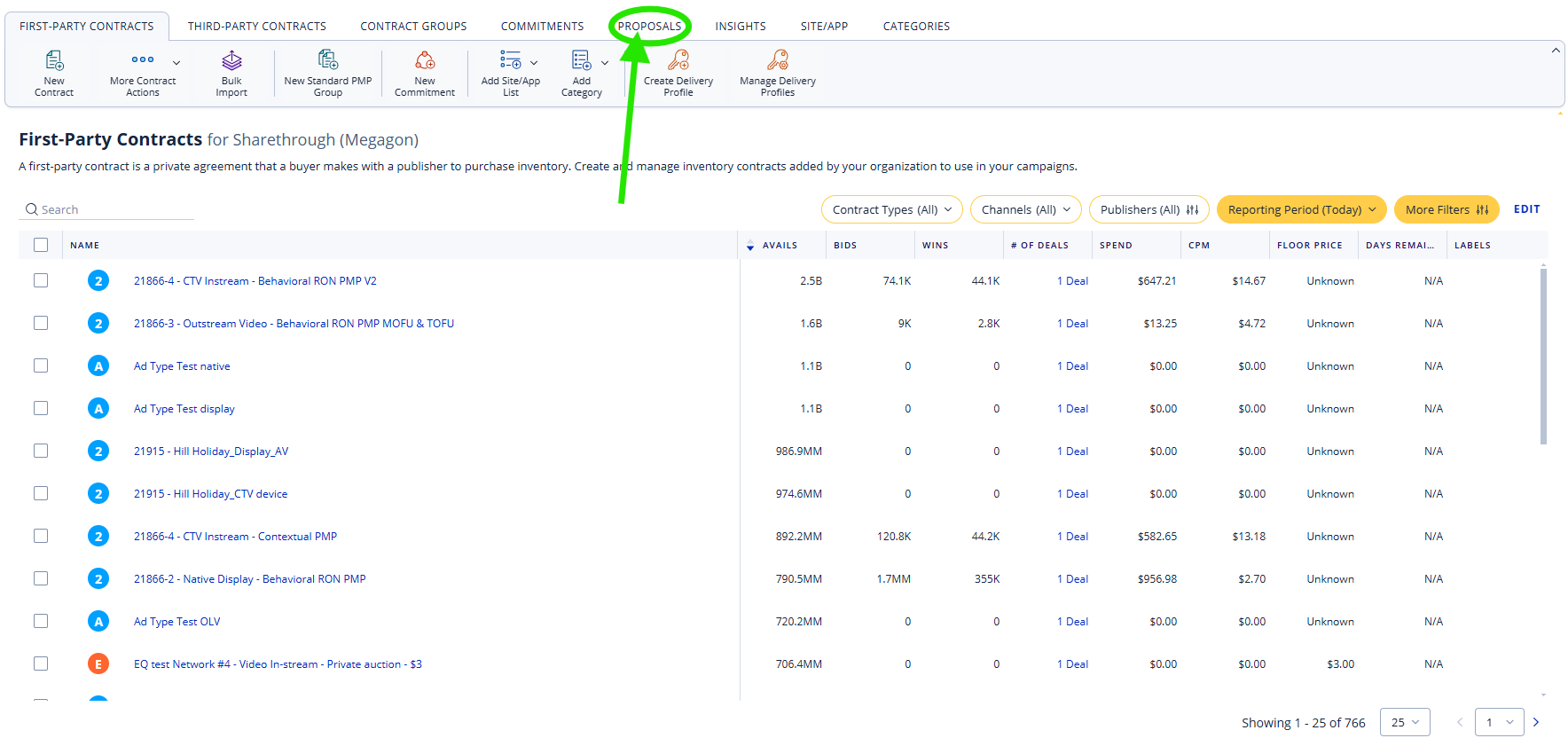The height and width of the screenshot is (746, 1568).
Task: Click the E badge for EQ test Network #4
Action: coord(98,664)
